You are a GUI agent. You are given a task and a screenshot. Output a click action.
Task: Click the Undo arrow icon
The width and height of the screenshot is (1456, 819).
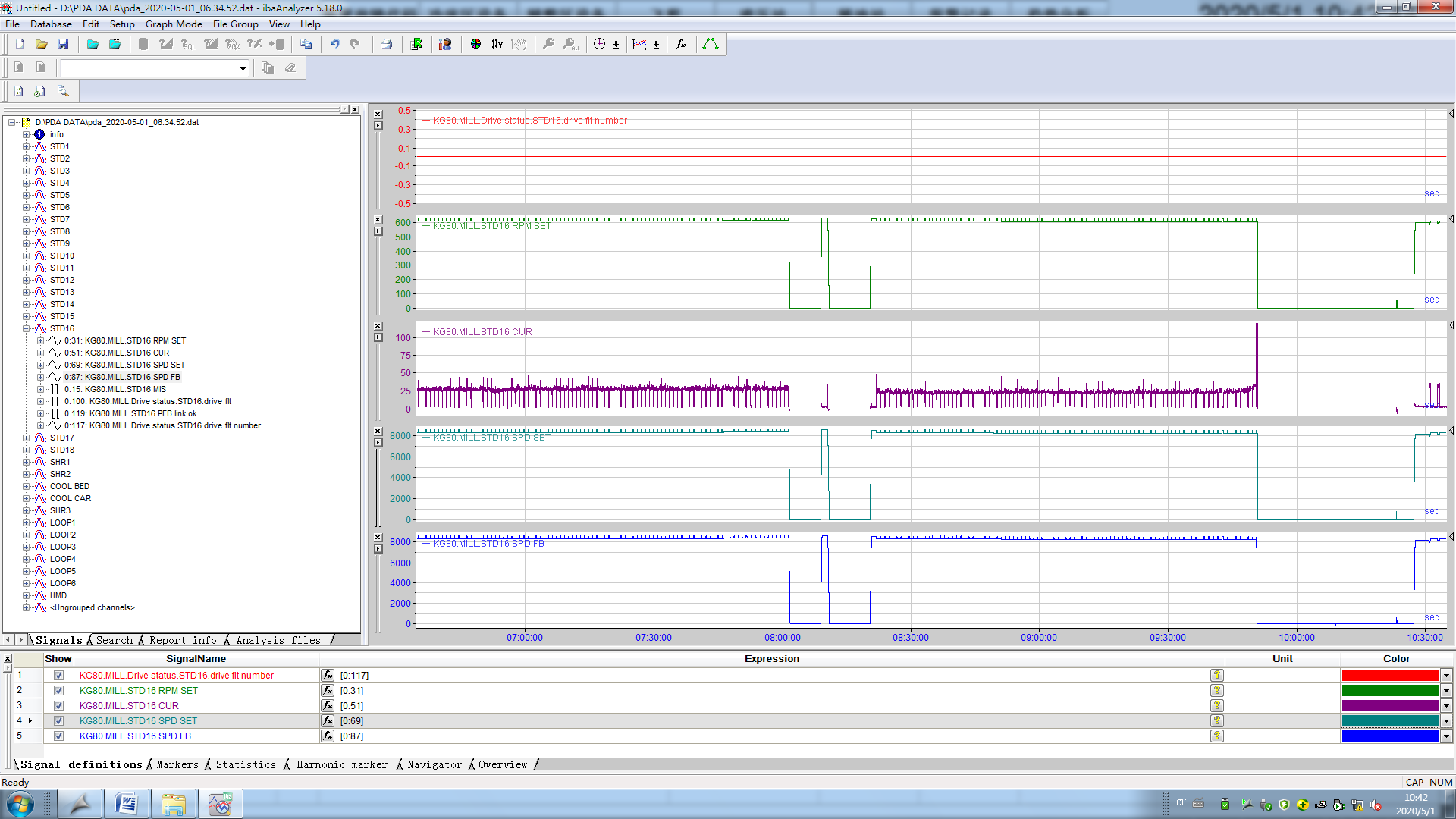pos(334,45)
